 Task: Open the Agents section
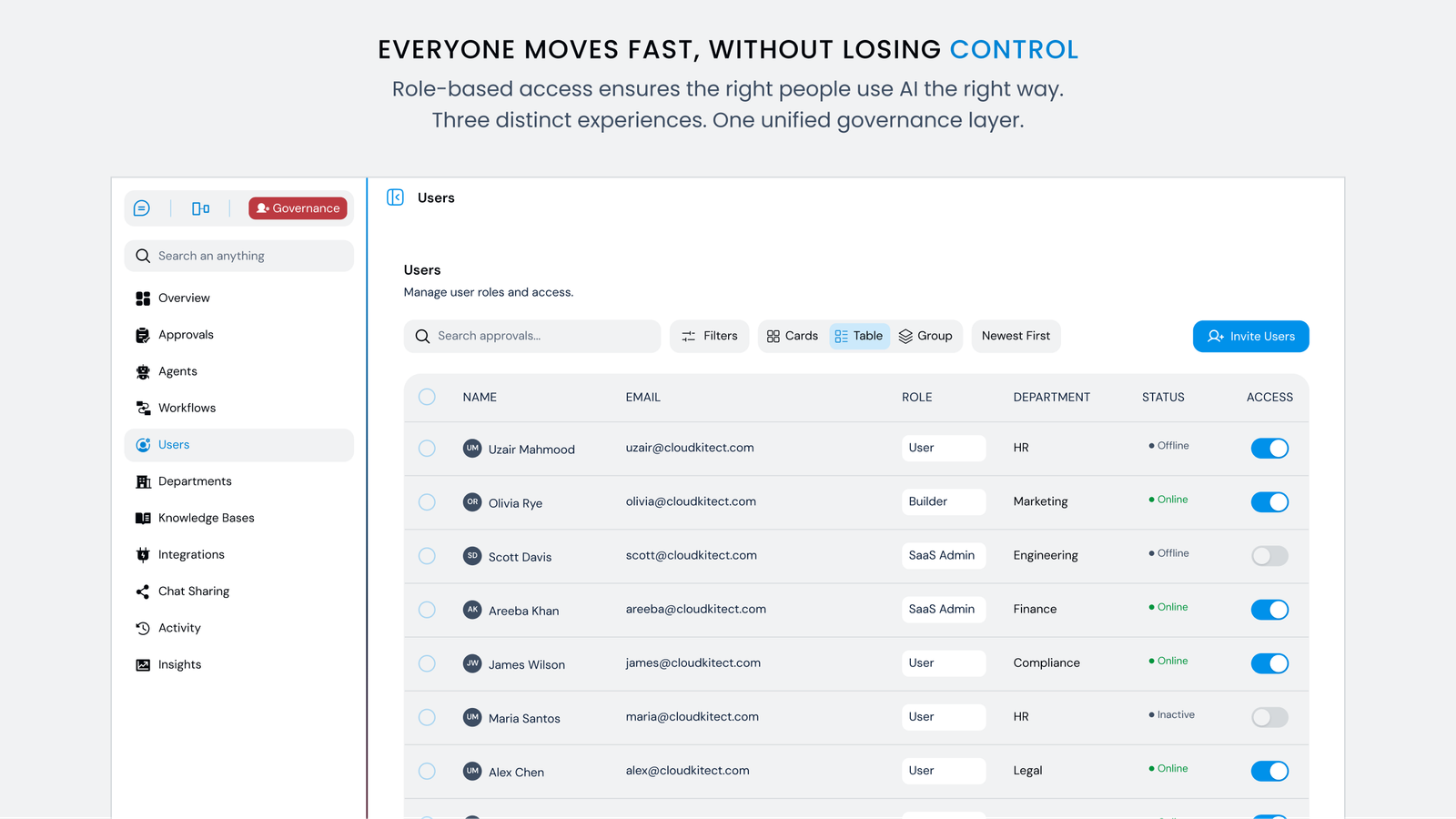[x=177, y=371]
